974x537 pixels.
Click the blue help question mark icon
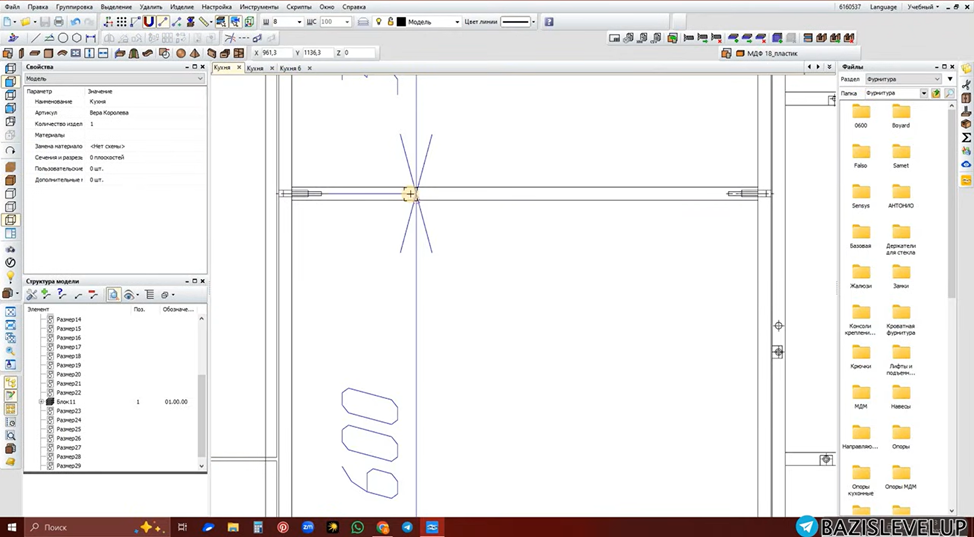(549, 22)
